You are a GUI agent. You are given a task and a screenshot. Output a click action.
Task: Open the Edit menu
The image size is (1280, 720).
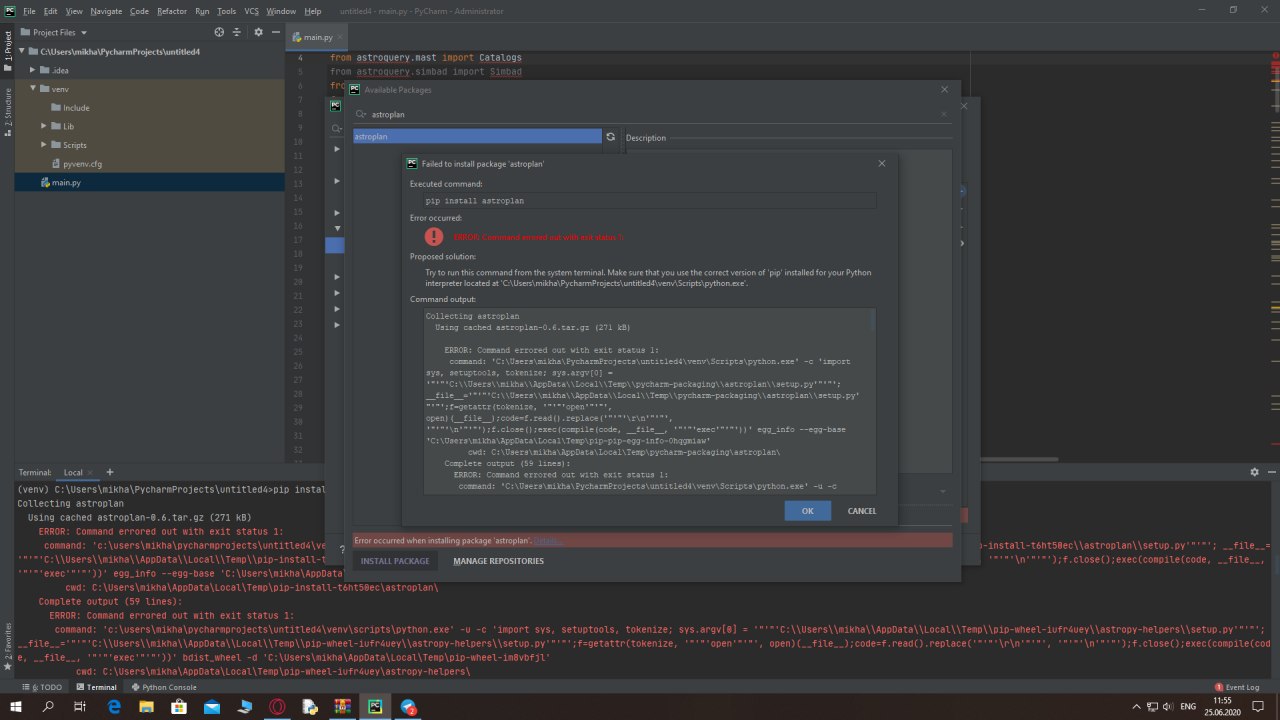[x=51, y=10]
